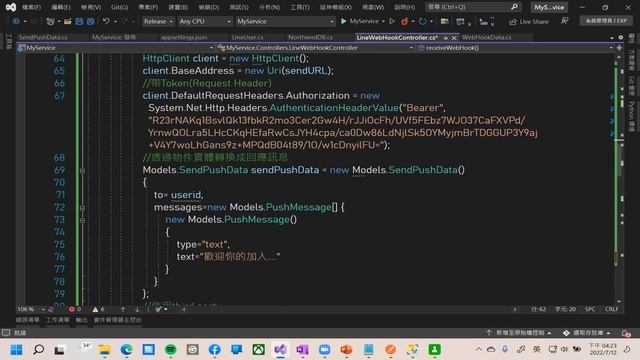Switch to appsettings.json tab
The image size is (640, 360).
point(184,37)
